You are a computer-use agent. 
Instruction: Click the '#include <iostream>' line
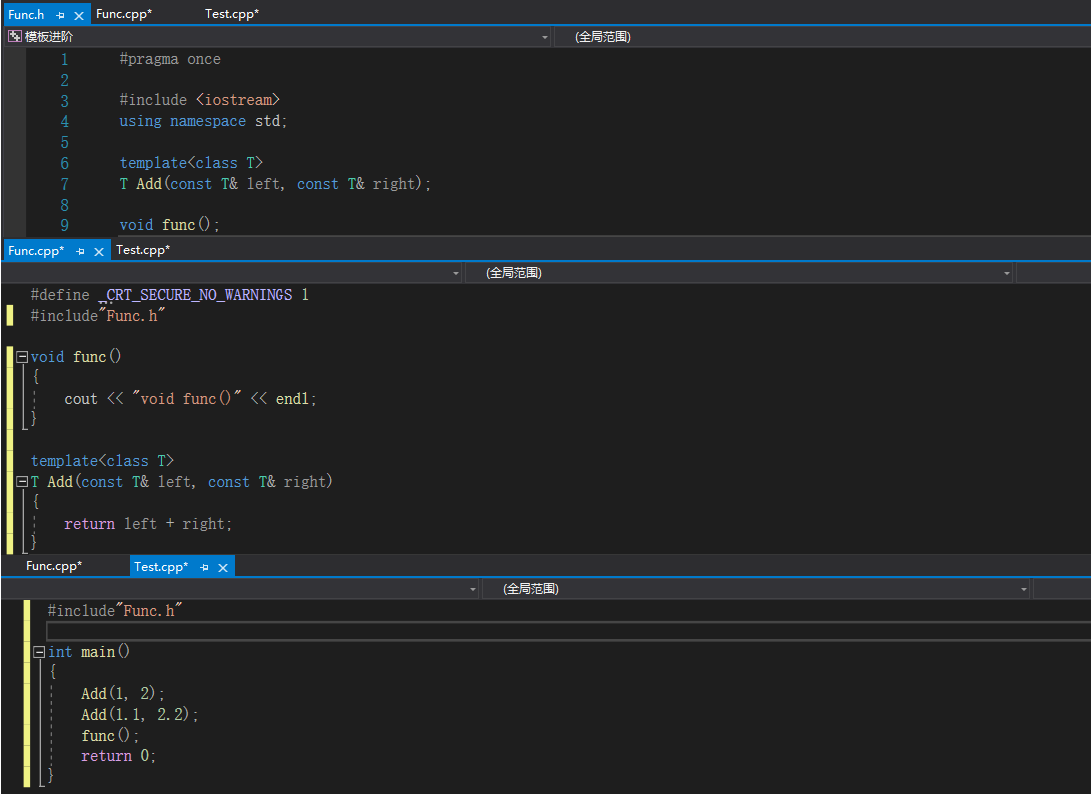(199, 100)
